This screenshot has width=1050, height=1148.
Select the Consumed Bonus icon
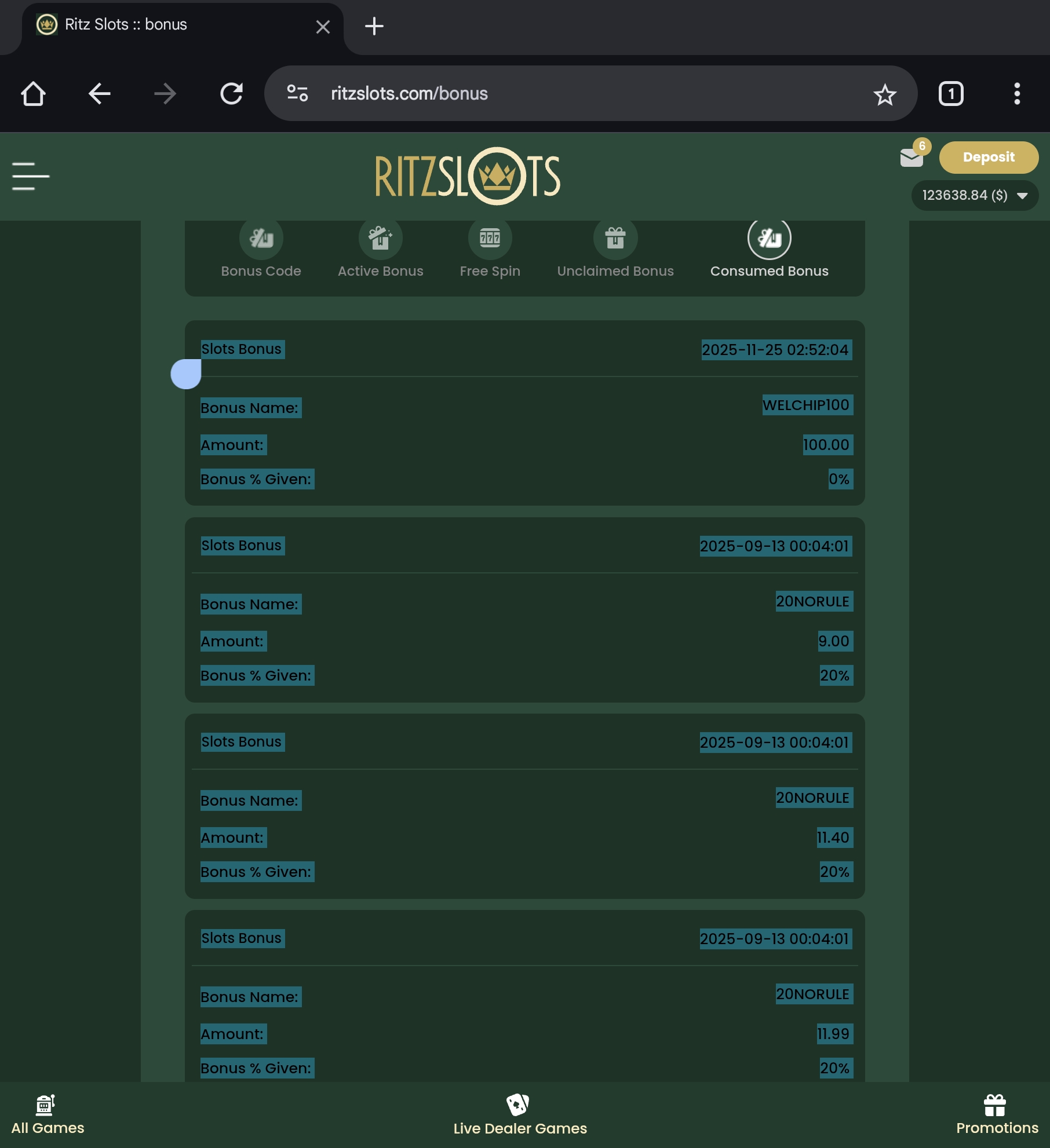click(769, 239)
